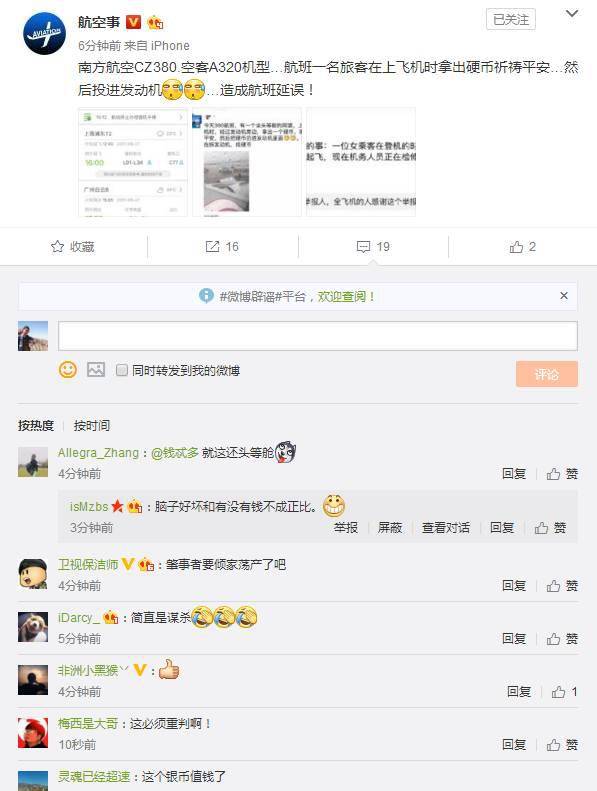Click the 已关注 following button
This screenshot has width=597, height=791.
pos(511,19)
